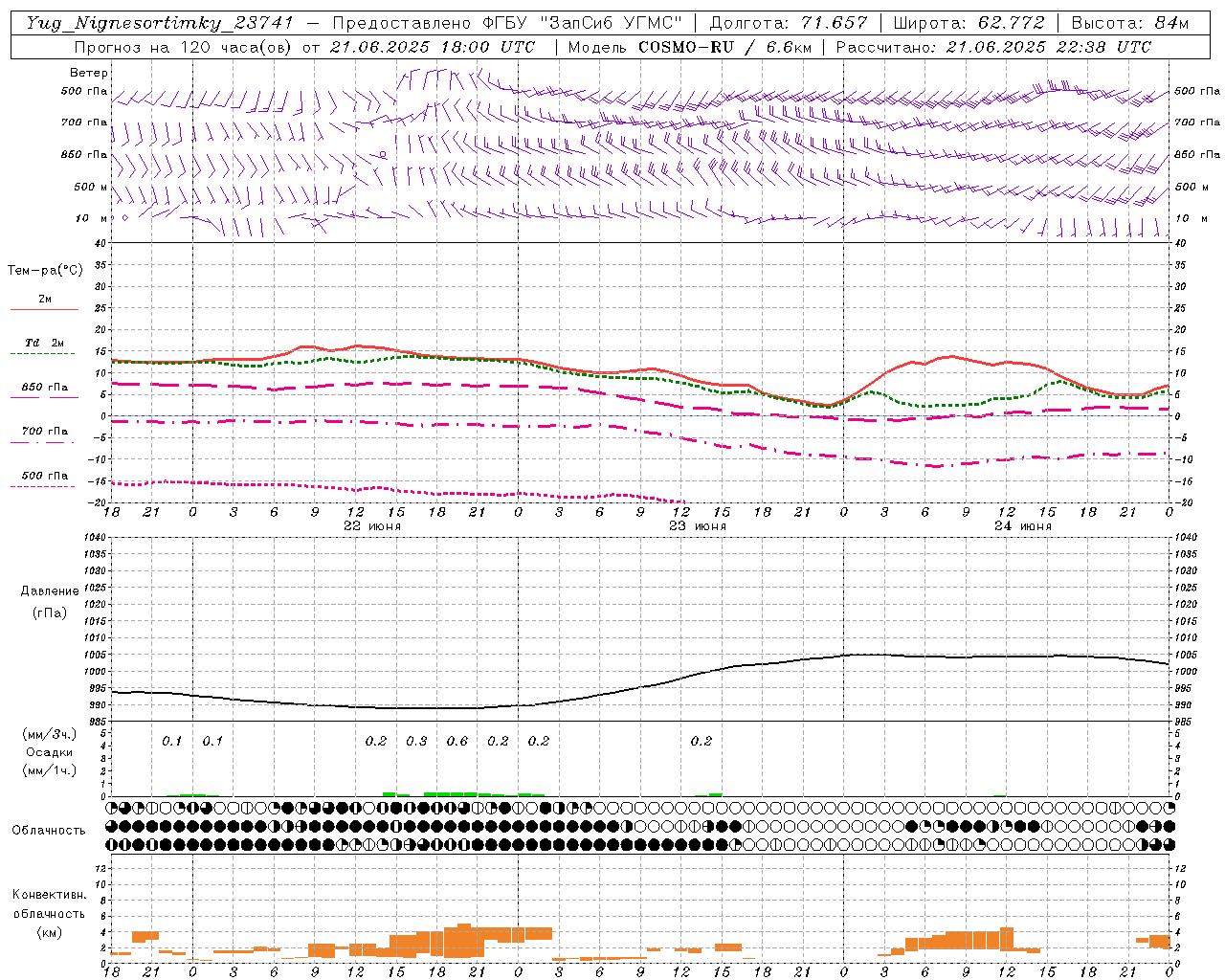Click the 'Td 2м' dew point legend entry
Viewport: 1225px width, 980px height.
(x=45, y=343)
